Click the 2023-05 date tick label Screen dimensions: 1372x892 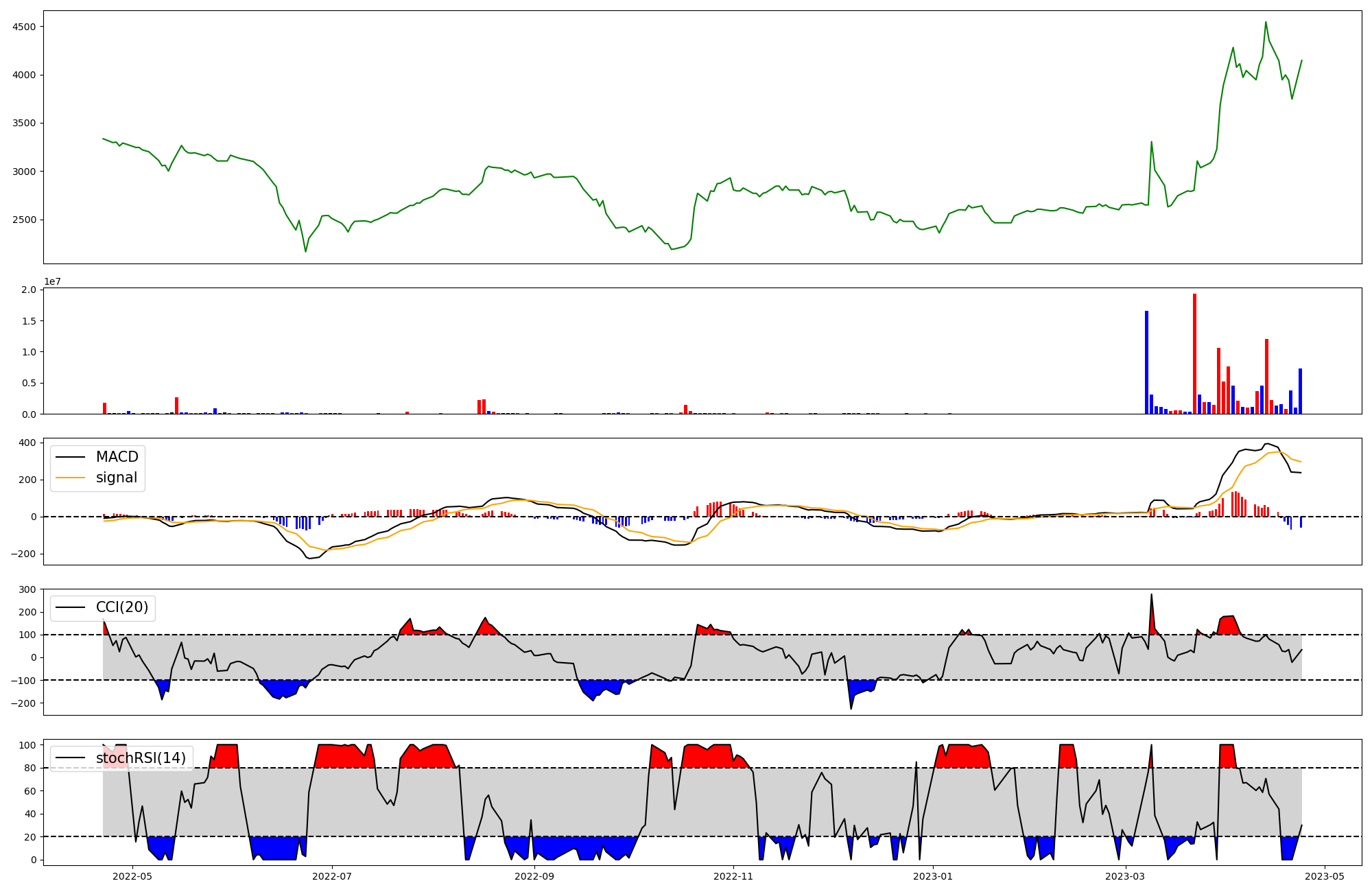click(x=1324, y=876)
